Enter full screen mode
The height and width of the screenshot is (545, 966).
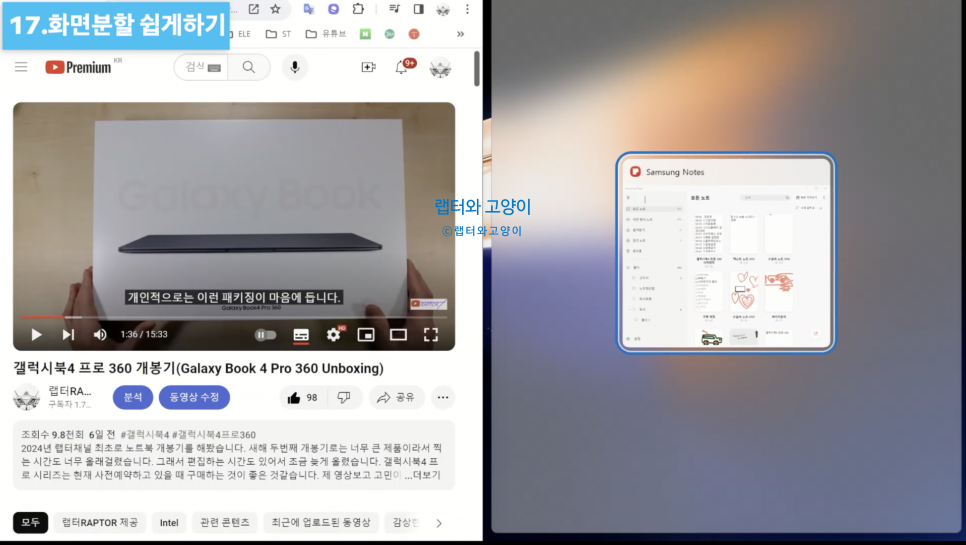point(431,334)
